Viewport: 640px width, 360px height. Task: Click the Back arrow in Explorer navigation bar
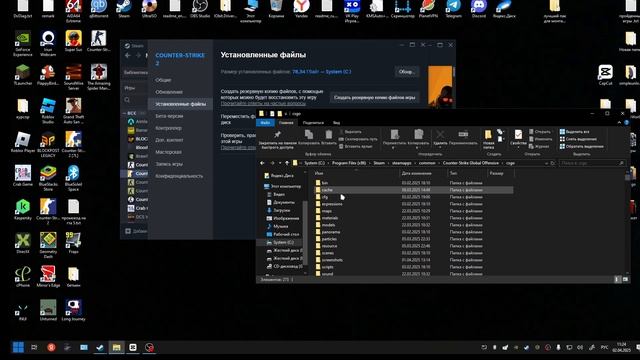262,163
